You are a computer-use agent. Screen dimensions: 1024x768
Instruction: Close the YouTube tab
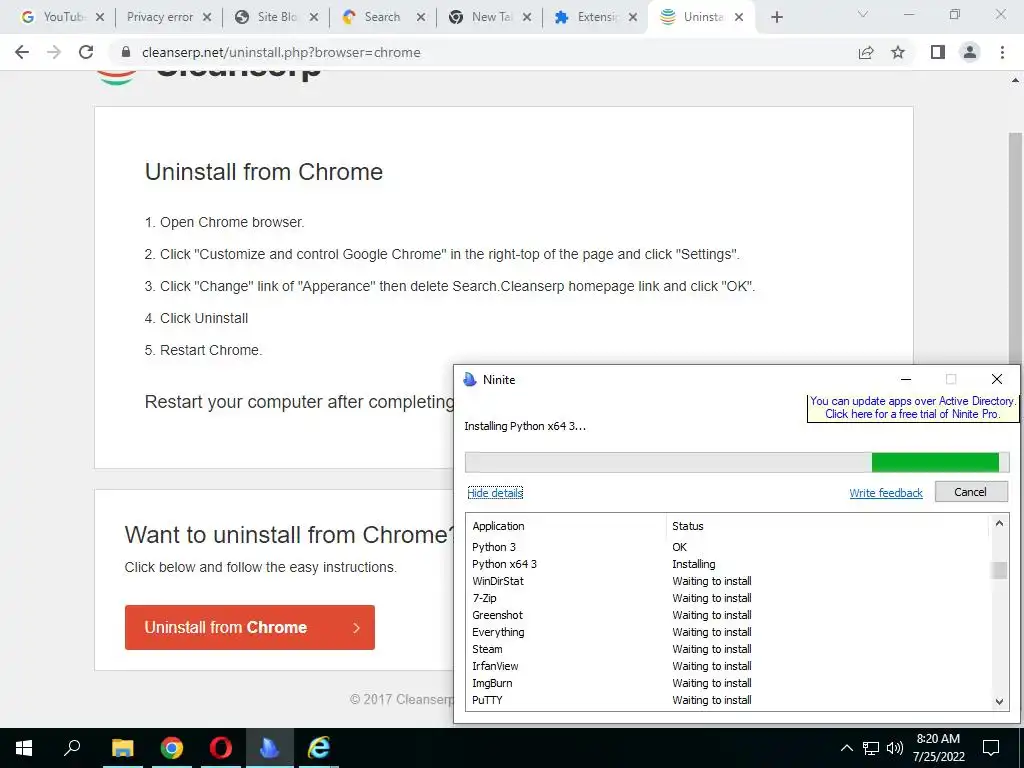point(99,17)
